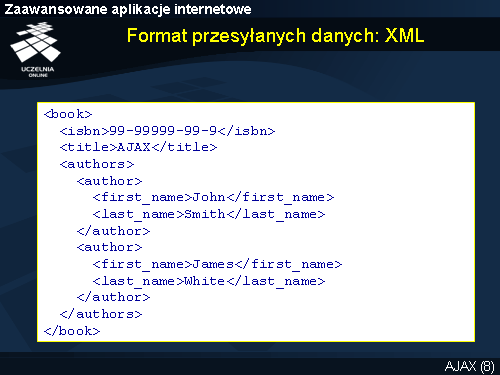Click the first_name line containing James
500x375 pixels.
click(x=217, y=264)
